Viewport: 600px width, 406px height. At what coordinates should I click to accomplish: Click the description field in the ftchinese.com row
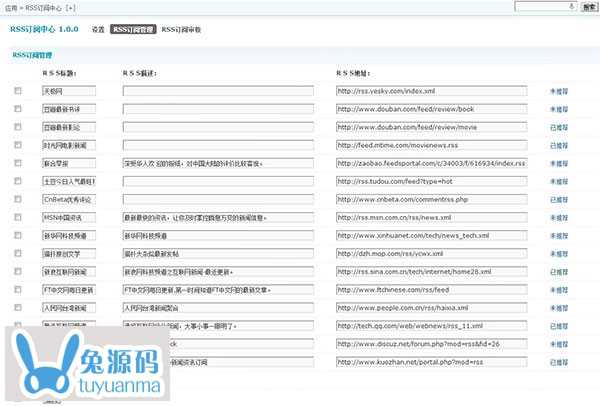click(218, 290)
